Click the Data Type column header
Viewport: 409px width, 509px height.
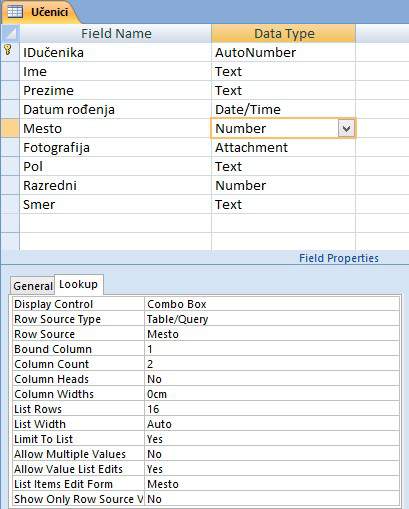(x=284, y=33)
